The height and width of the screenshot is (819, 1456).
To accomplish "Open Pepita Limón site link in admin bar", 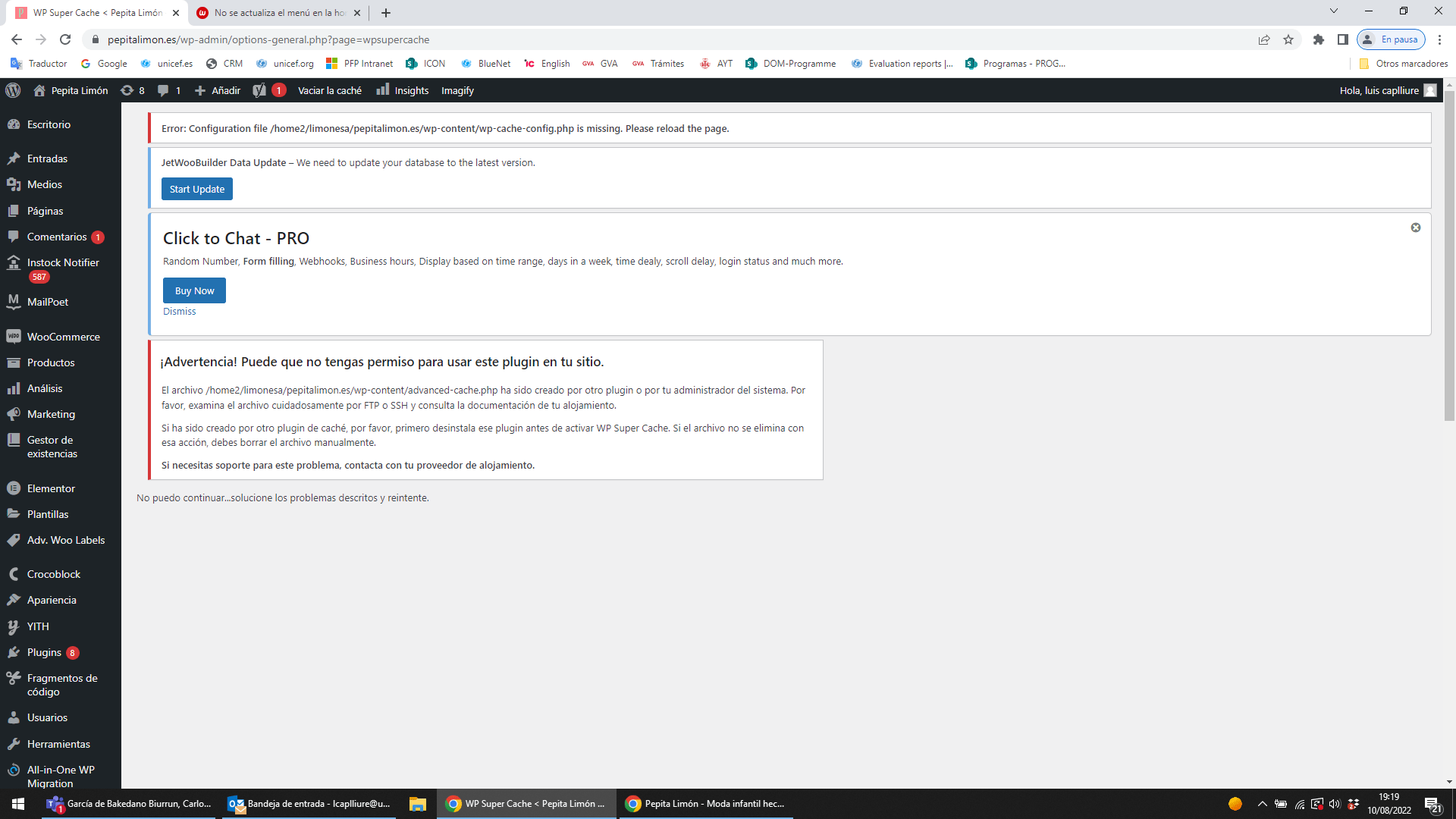I will click(71, 90).
